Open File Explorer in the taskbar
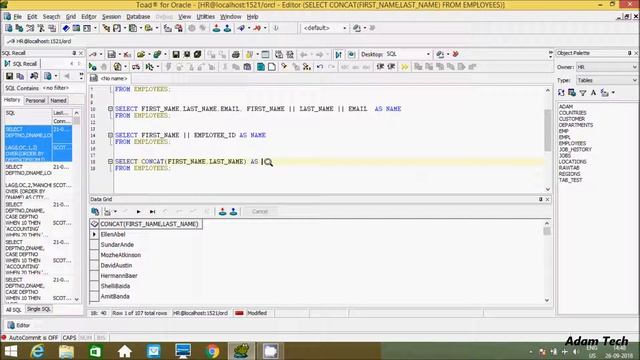 pos(66,351)
